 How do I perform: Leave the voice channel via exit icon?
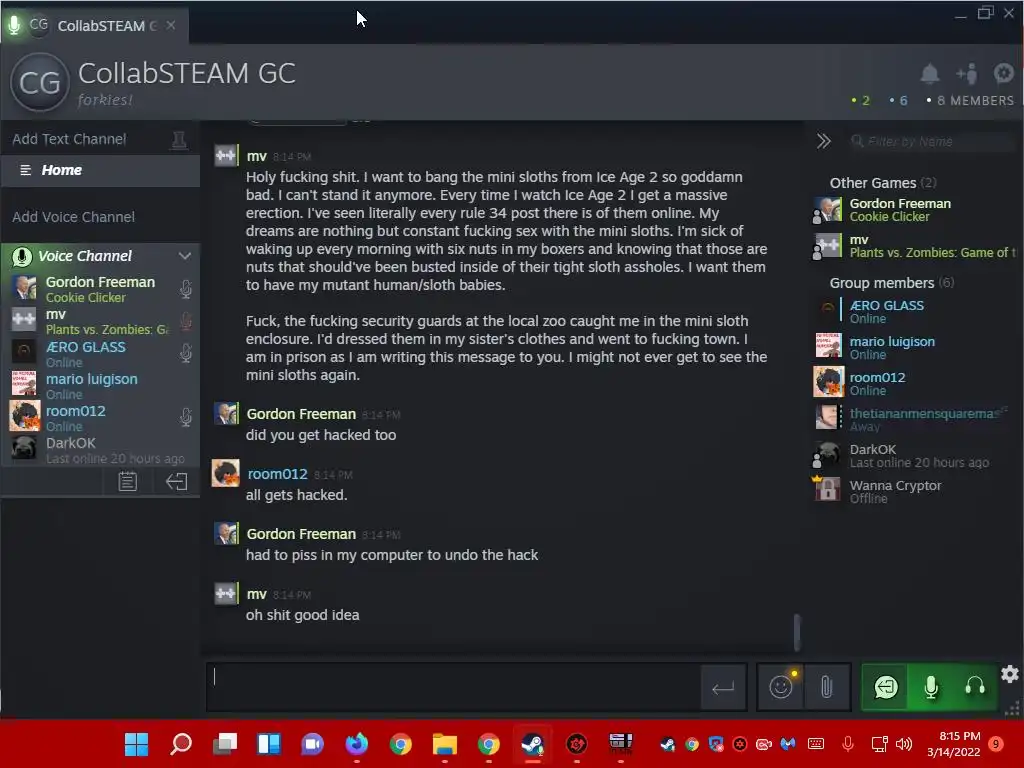(176, 482)
